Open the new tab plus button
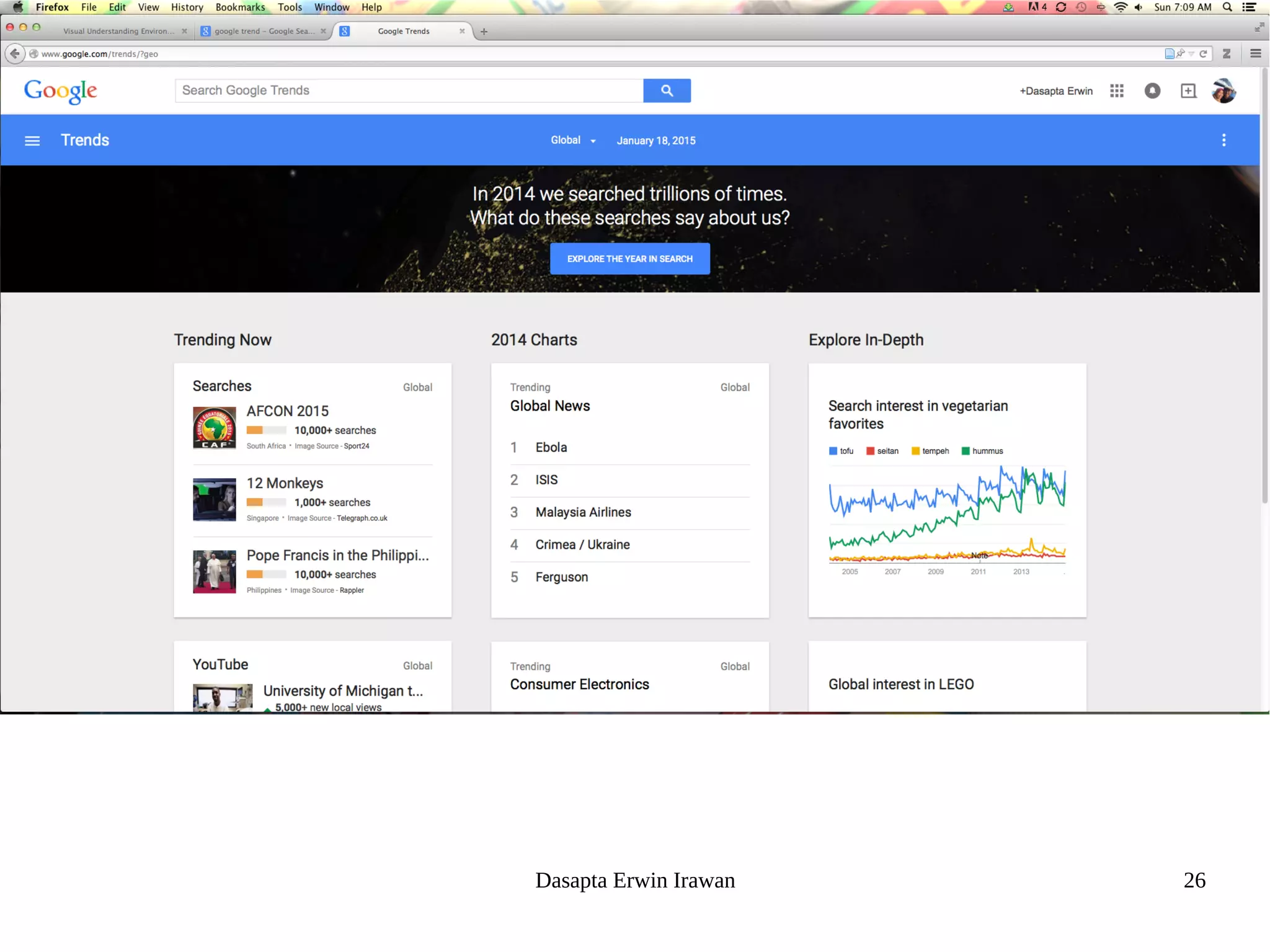 click(x=484, y=32)
